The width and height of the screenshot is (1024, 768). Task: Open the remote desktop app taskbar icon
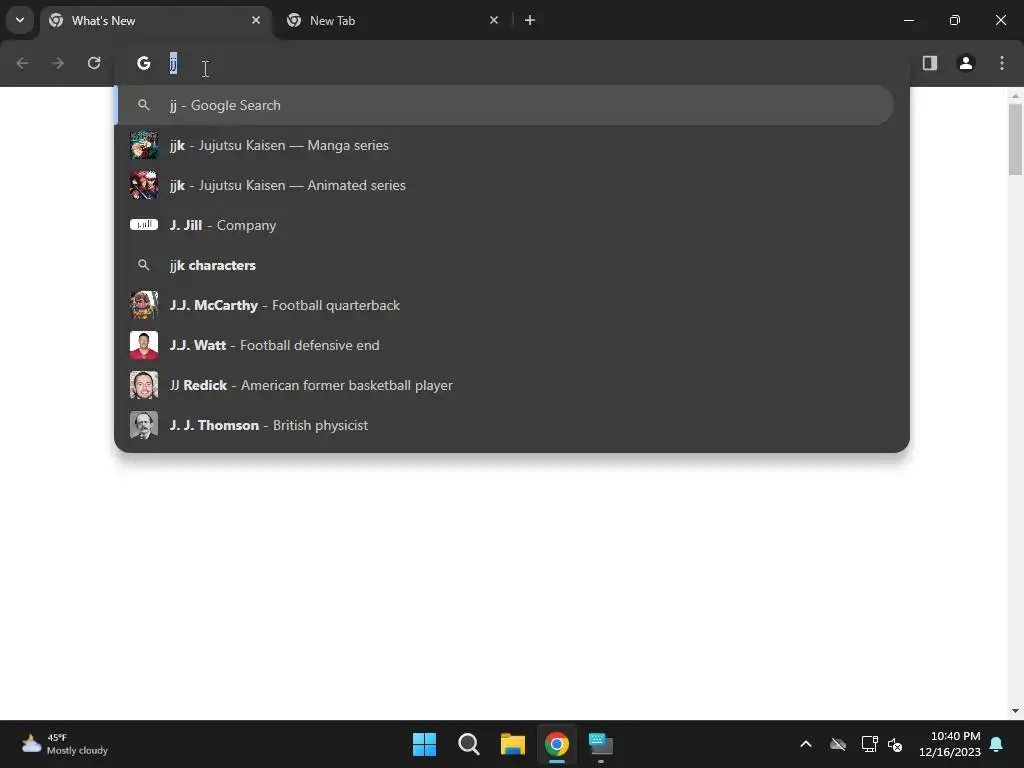[x=601, y=744]
